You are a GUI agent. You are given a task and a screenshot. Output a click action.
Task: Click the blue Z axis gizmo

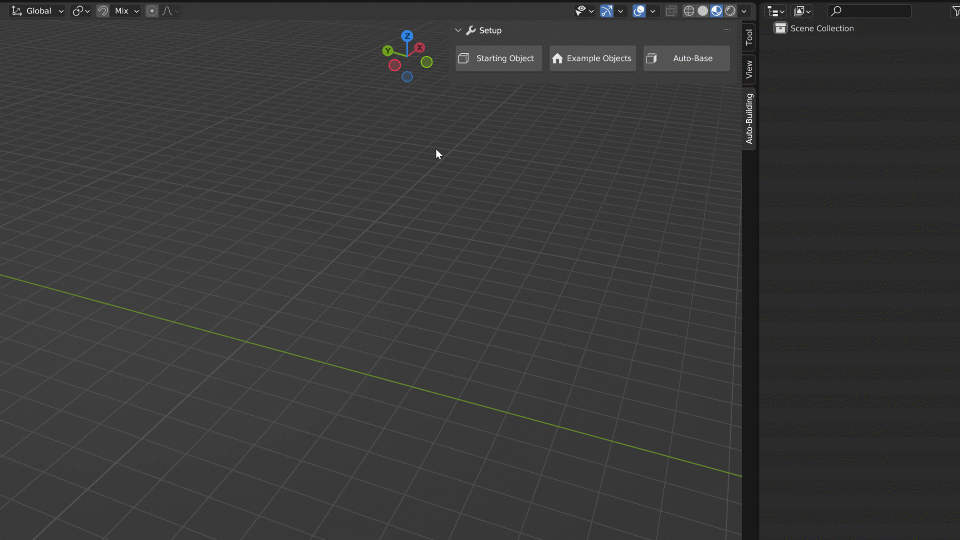(x=407, y=36)
